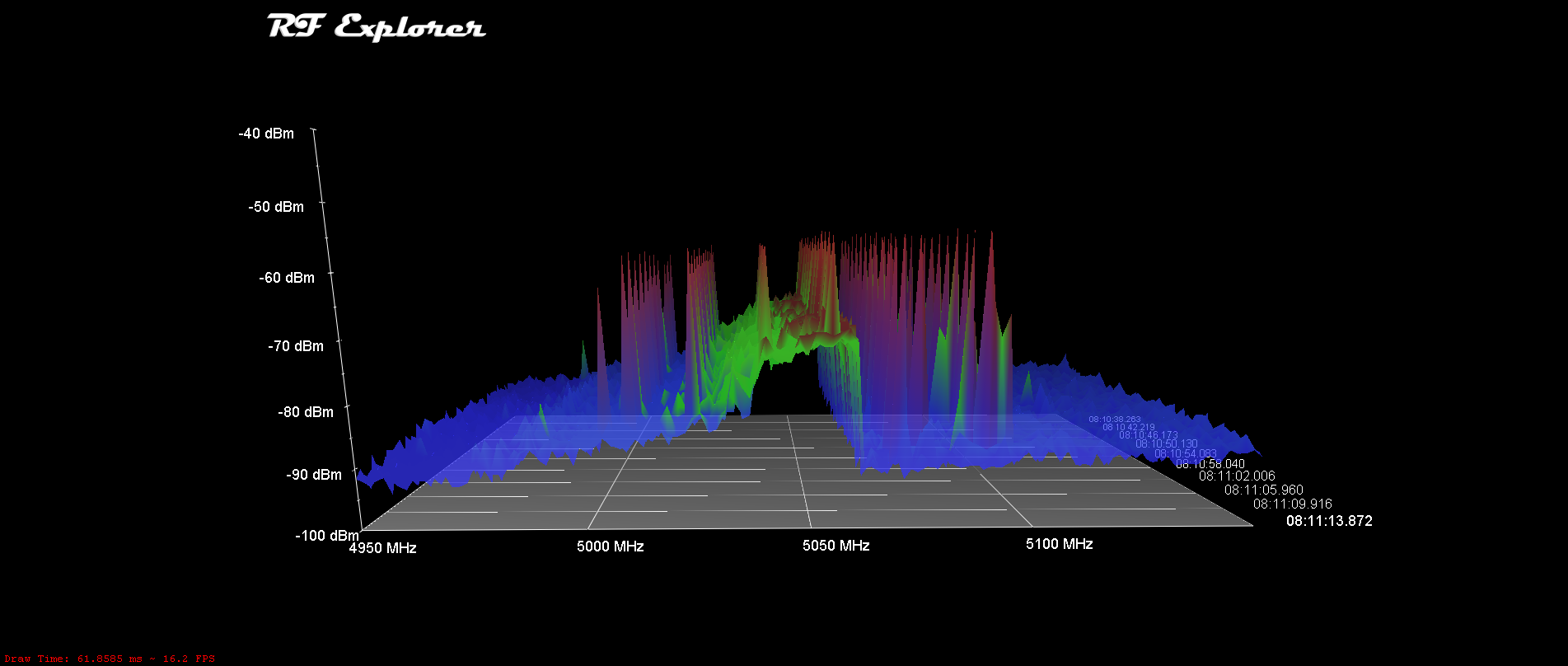Image resolution: width=1568 pixels, height=666 pixels.
Task: Click the -80 dBm amplitude label
Action: click(306, 412)
